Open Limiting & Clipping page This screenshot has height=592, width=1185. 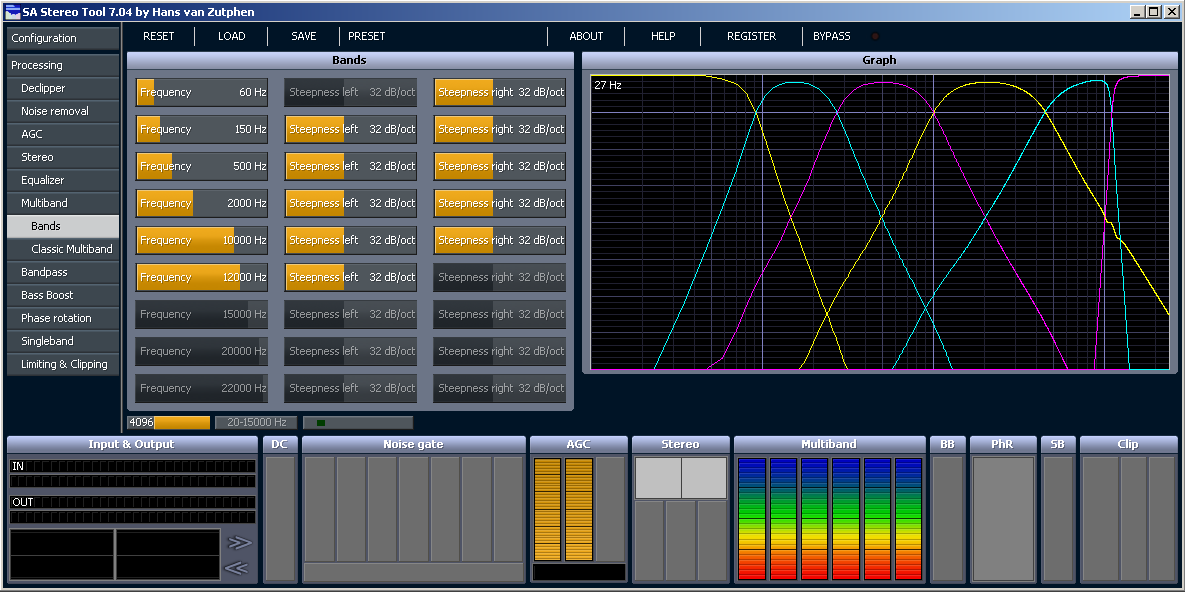pyautogui.click(x=63, y=364)
